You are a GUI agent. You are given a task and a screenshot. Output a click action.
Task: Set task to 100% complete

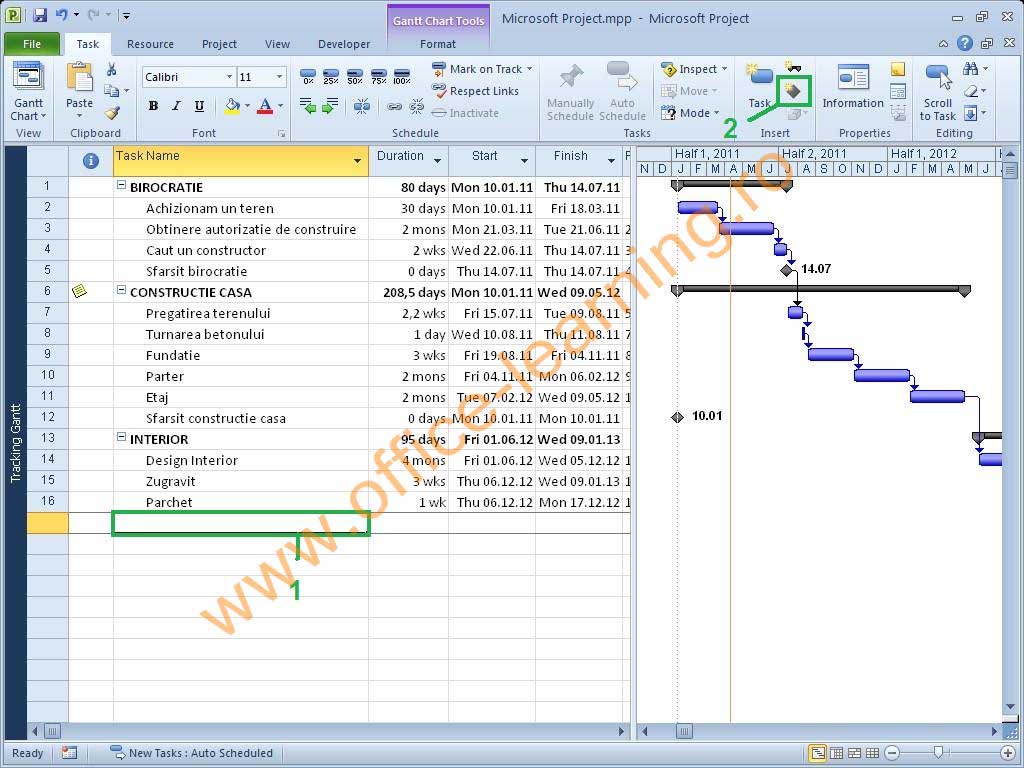click(x=402, y=76)
